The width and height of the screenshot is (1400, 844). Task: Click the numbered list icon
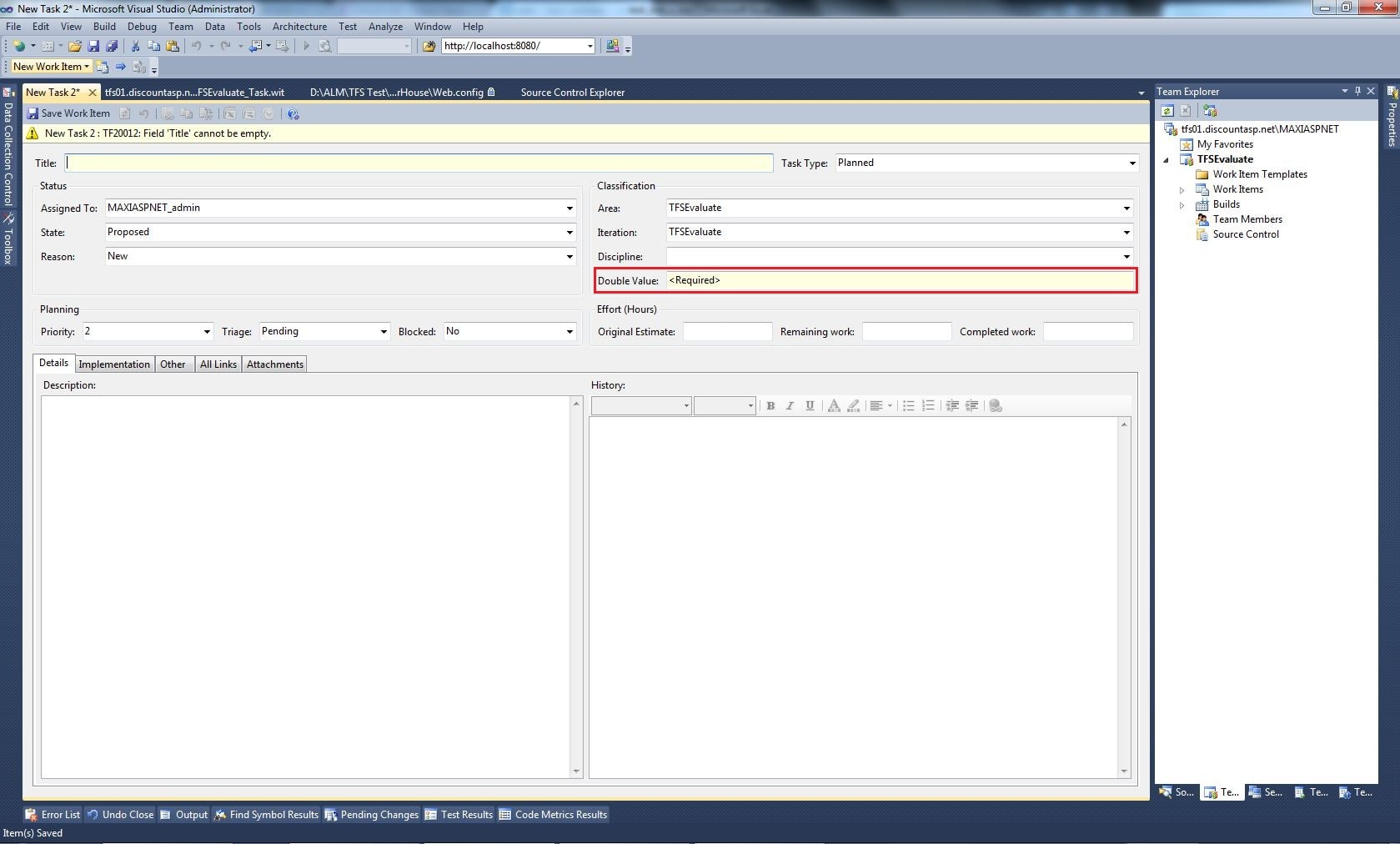point(928,405)
